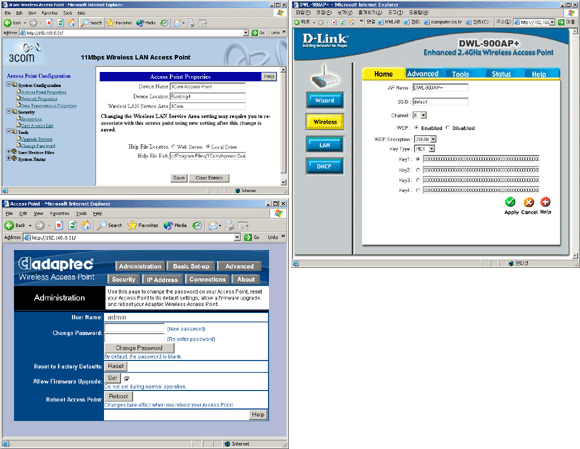
Task: Click Reboot button in Adaptec page
Action: tap(118, 396)
